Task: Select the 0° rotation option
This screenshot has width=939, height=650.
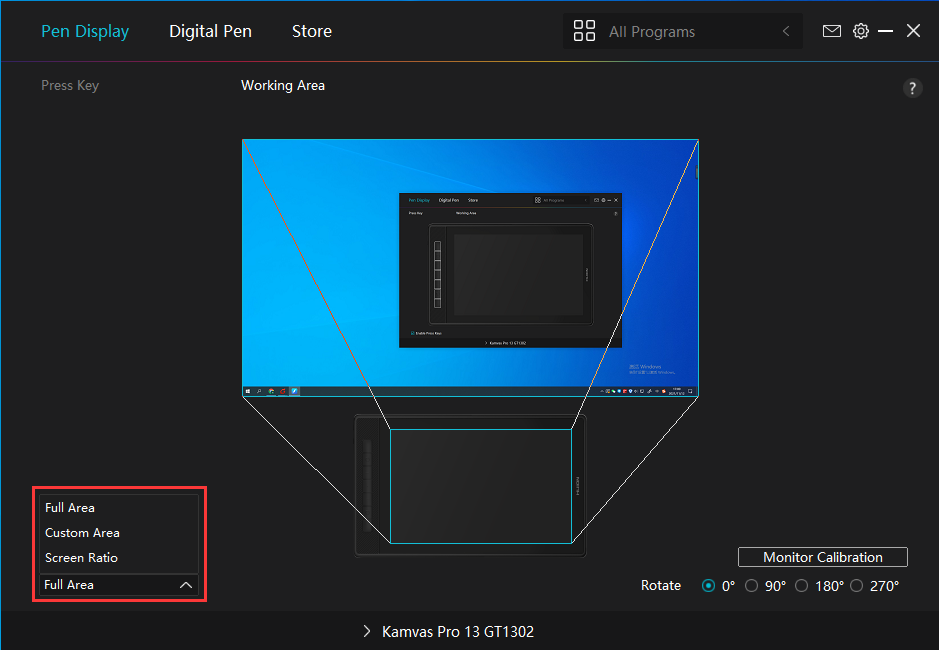Action: 708,585
